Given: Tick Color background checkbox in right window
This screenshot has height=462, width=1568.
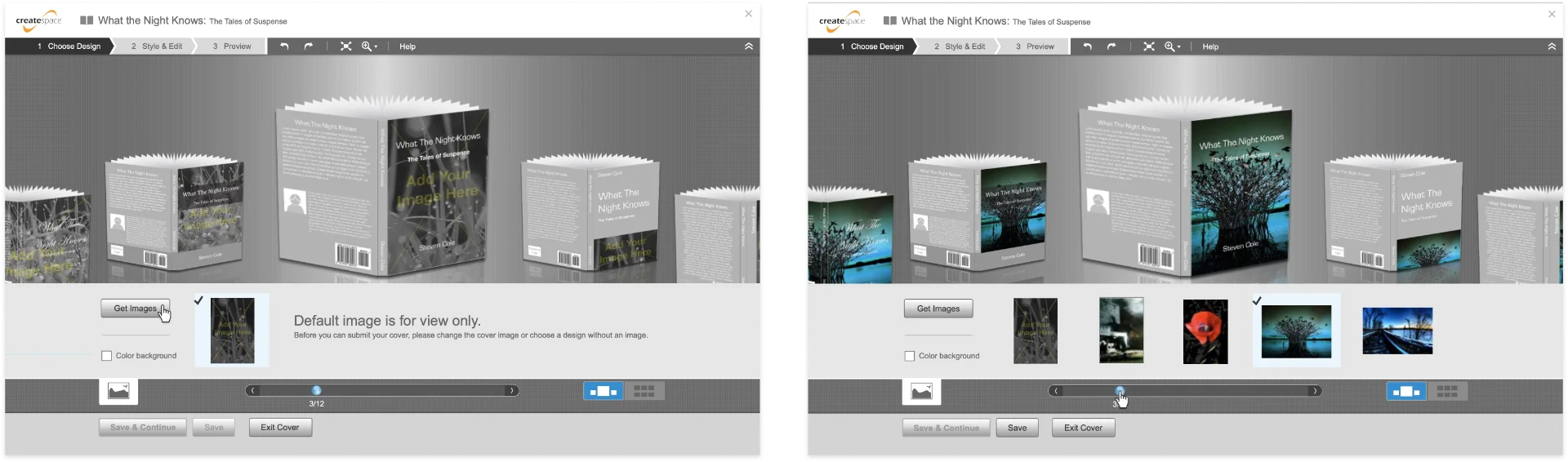Looking at the screenshot, I should tap(910, 356).
